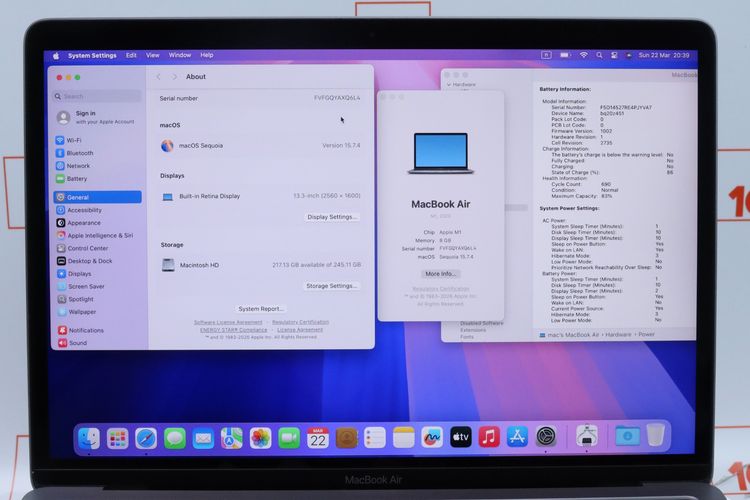
Task: Open Notes app in the Dock
Action: 403,438
